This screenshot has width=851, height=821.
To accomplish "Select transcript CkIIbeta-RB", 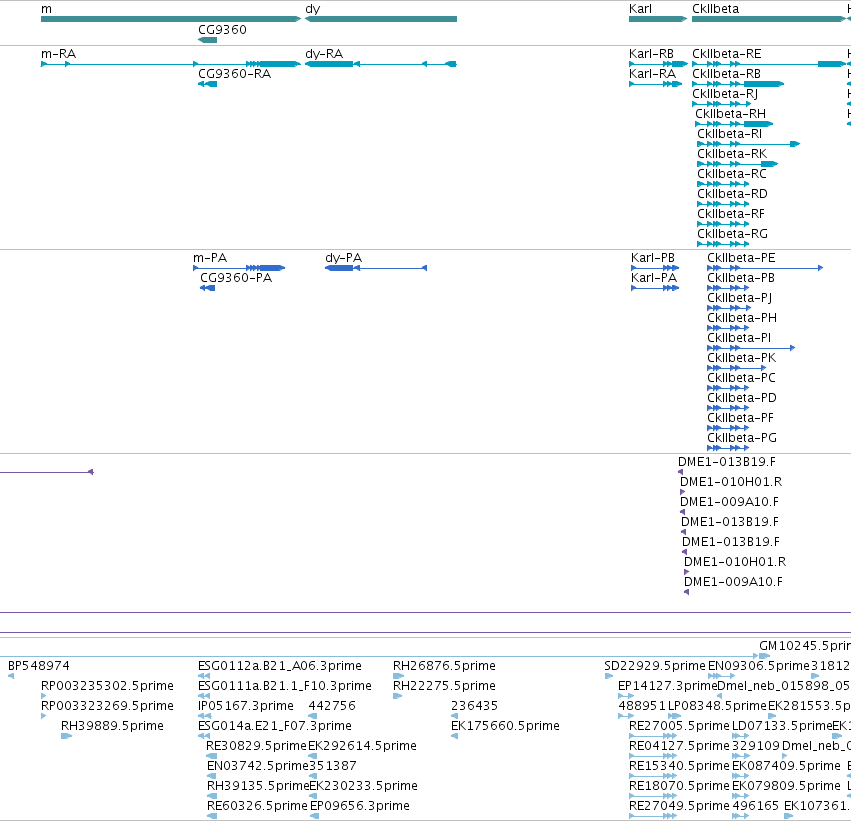I will tap(726, 74).
